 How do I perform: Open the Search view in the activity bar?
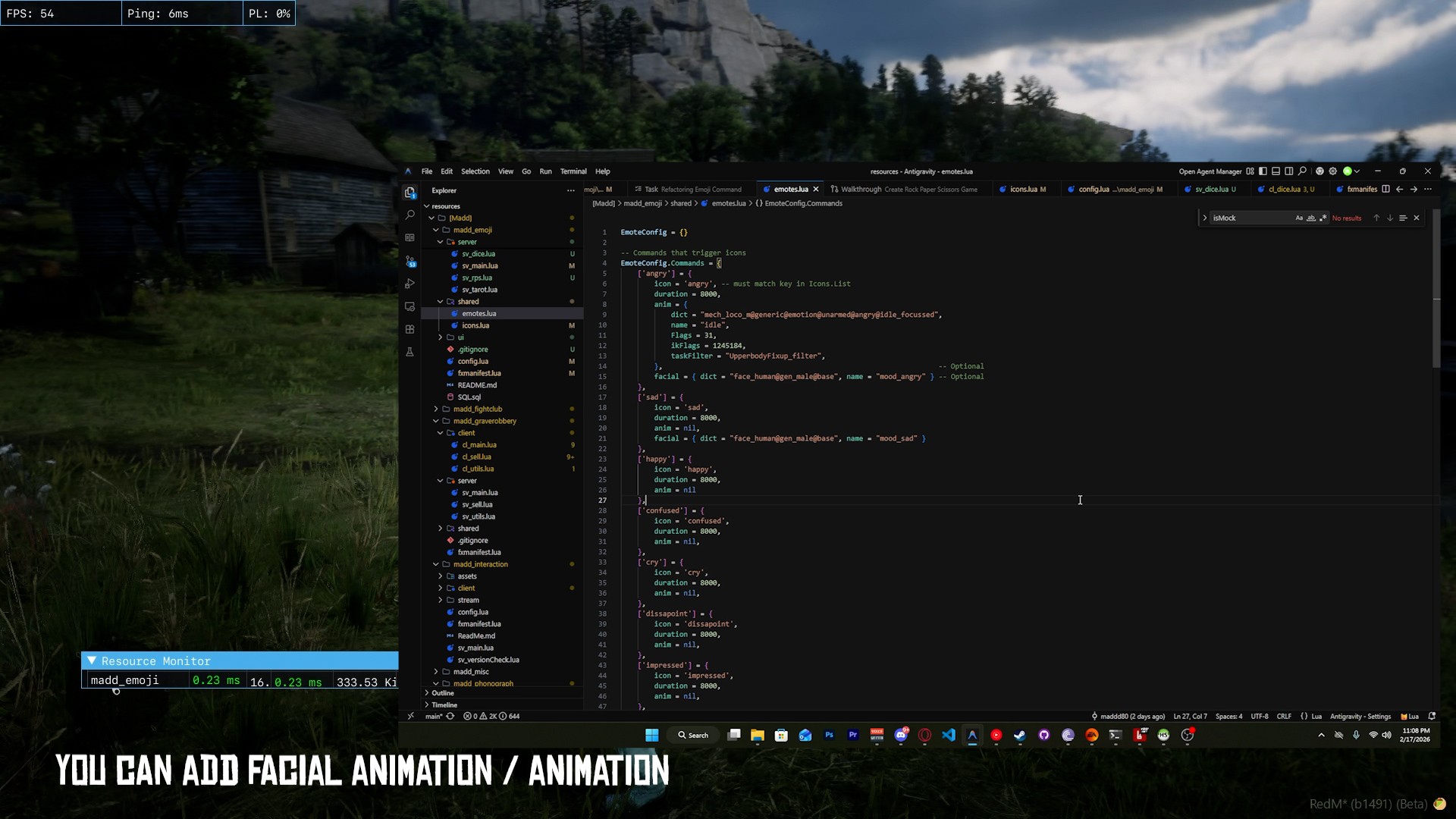coord(409,215)
